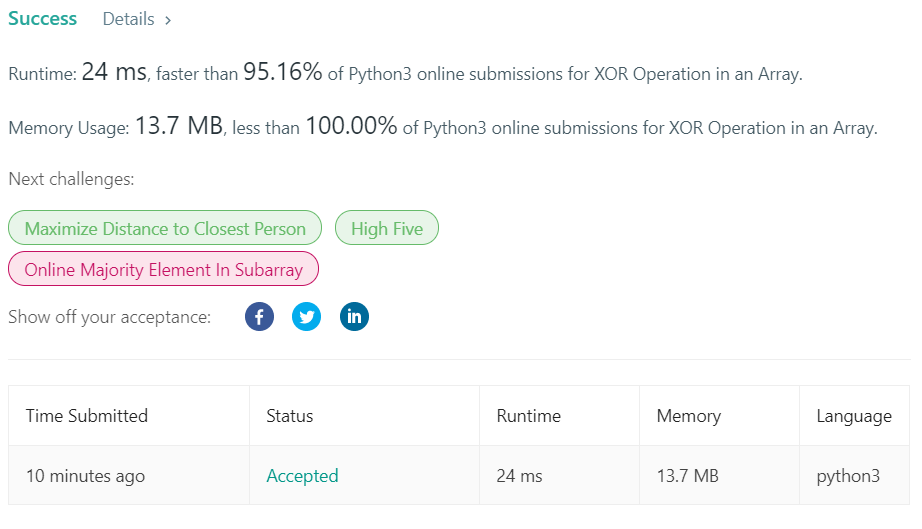Open Maximize Distance to Closest Person challenge
Screen dimensions: 922x529
coord(165,228)
